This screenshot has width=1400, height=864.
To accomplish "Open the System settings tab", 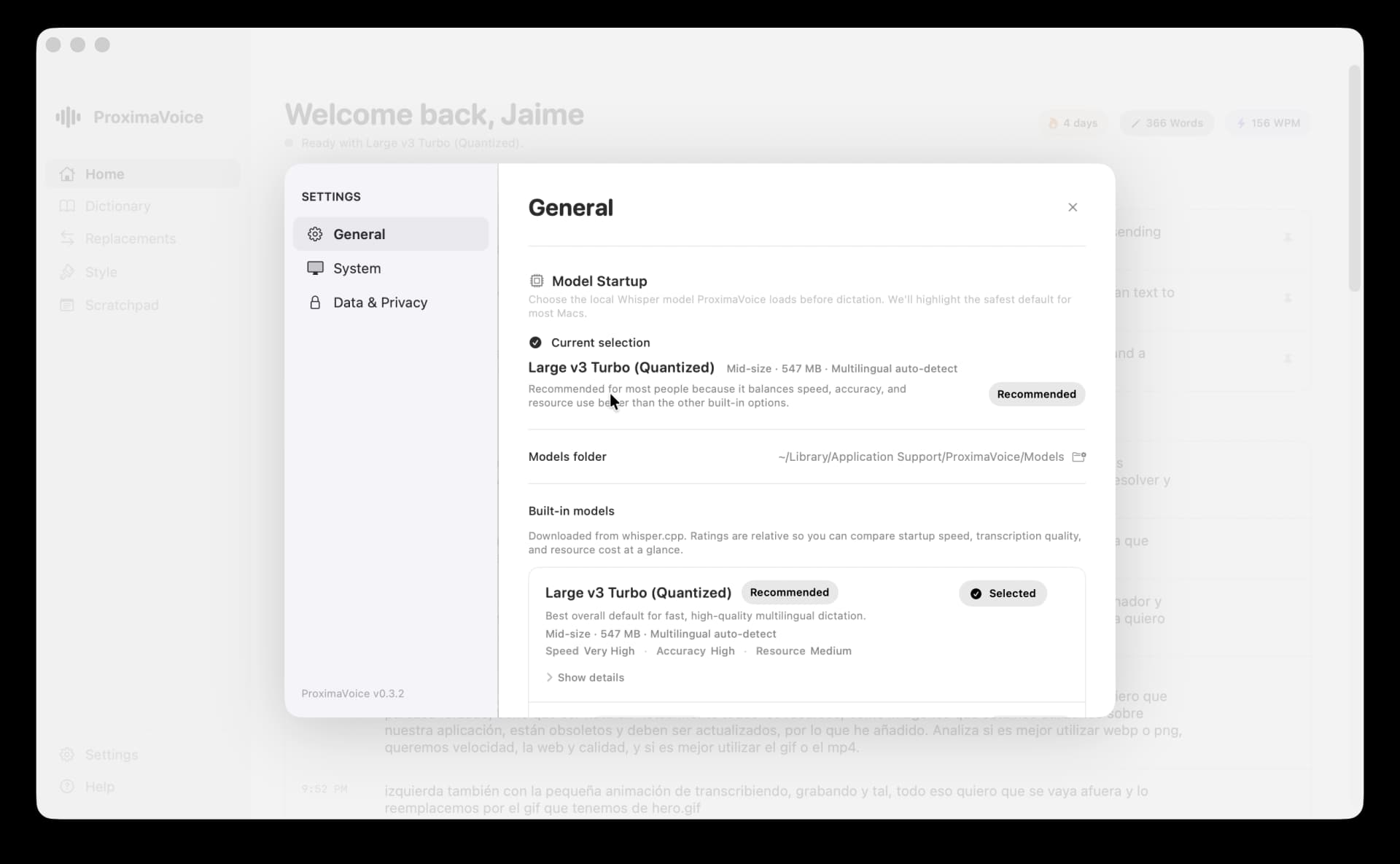I will coord(391,268).
